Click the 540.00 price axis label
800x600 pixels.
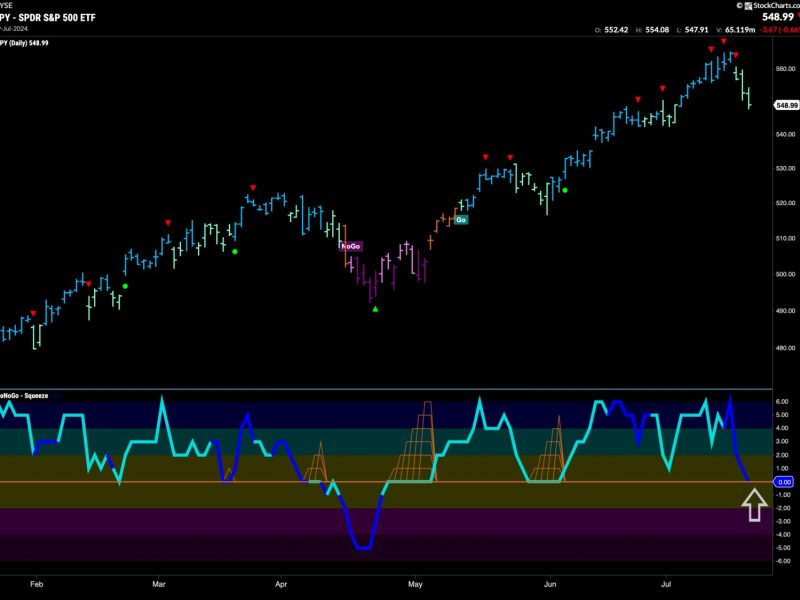(x=785, y=135)
